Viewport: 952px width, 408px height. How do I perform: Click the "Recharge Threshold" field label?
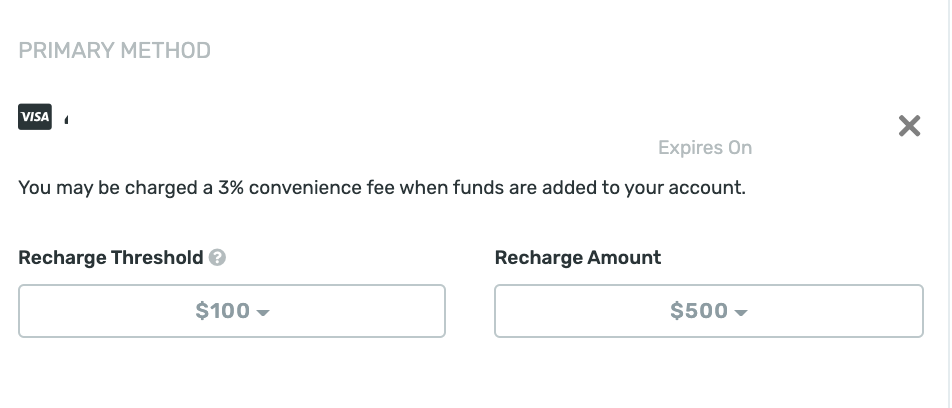click(111, 257)
